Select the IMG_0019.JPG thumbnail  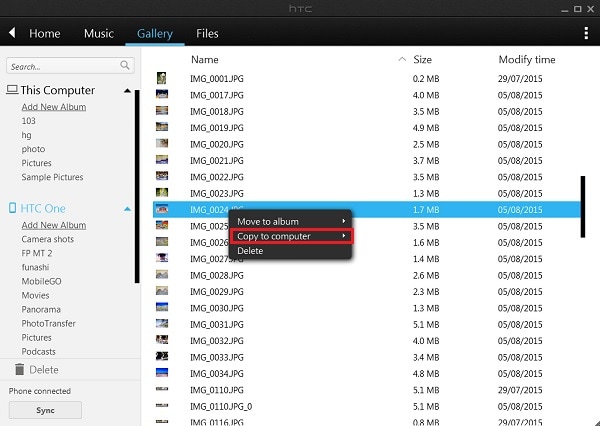click(162, 127)
